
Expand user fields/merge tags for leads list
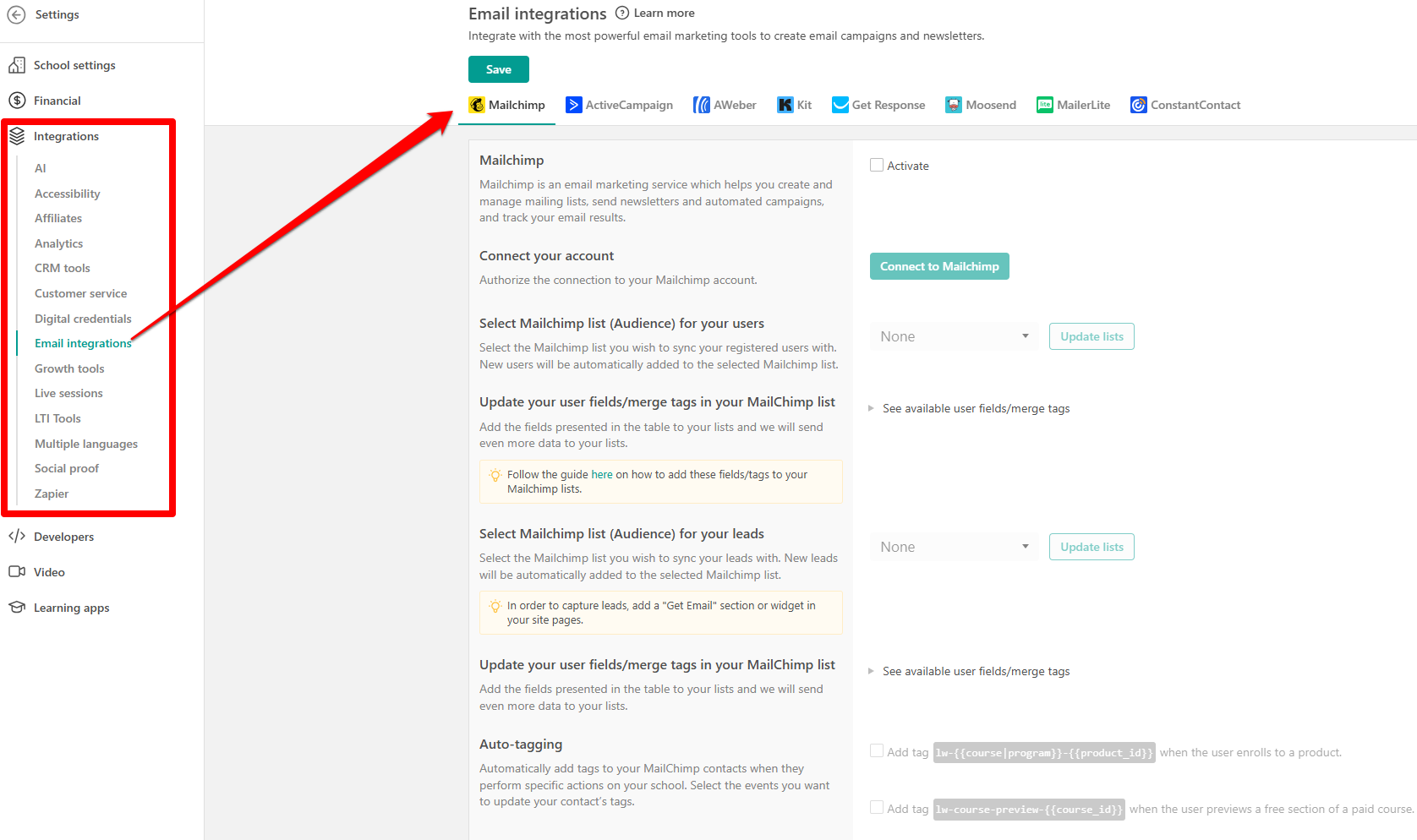click(970, 671)
